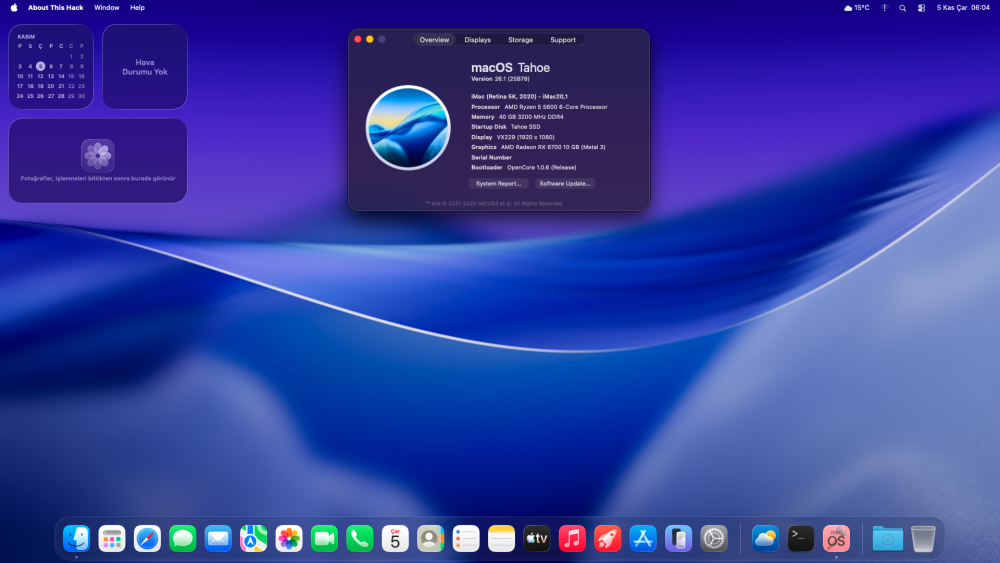
Task: Close the About This Hack window
Action: pyautogui.click(x=358, y=40)
